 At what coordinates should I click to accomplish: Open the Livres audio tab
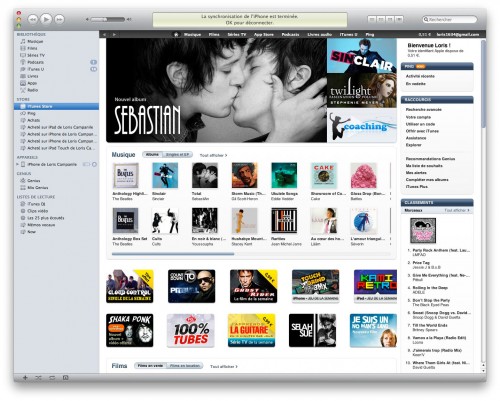(319, 34)
